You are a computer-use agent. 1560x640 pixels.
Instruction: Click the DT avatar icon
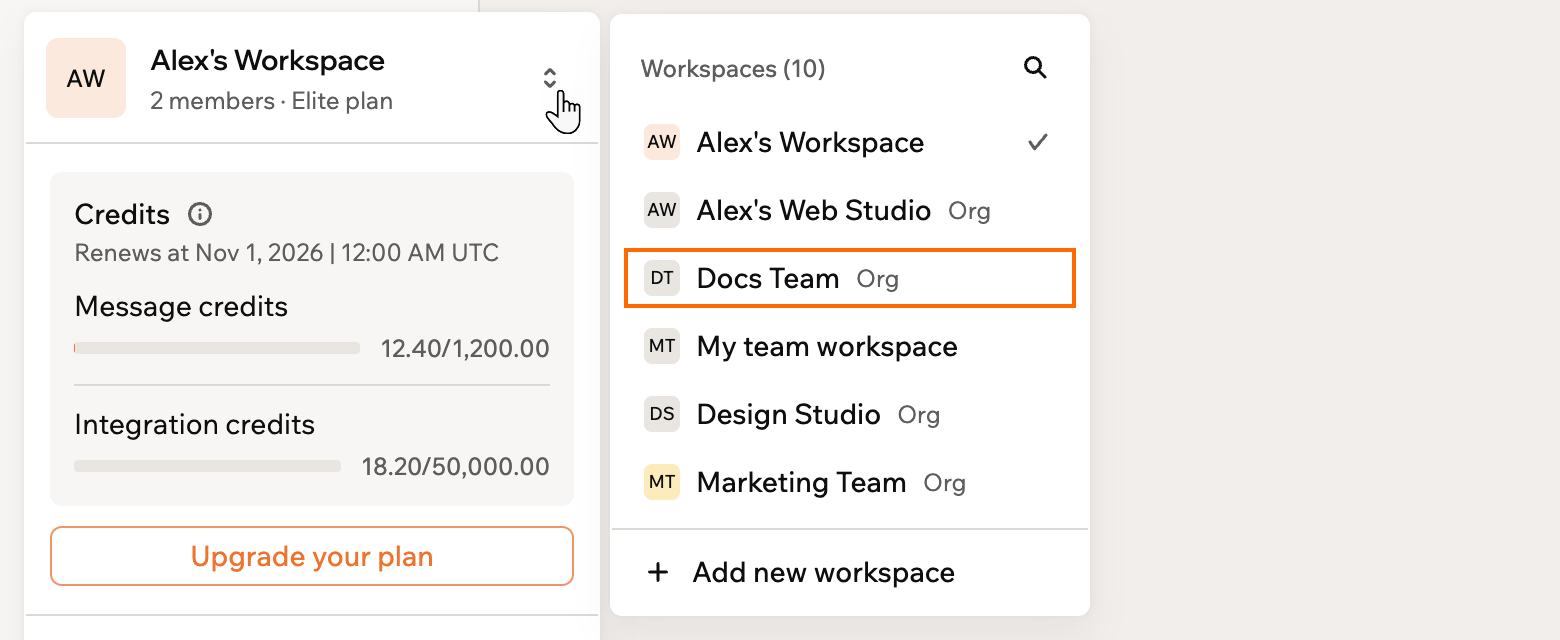(x=662, y=279)
